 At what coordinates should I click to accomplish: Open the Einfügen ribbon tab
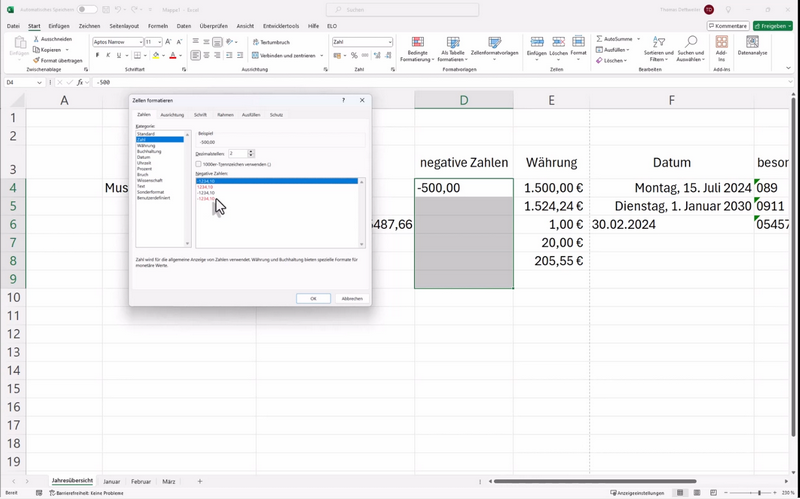[x=61, y=26]
